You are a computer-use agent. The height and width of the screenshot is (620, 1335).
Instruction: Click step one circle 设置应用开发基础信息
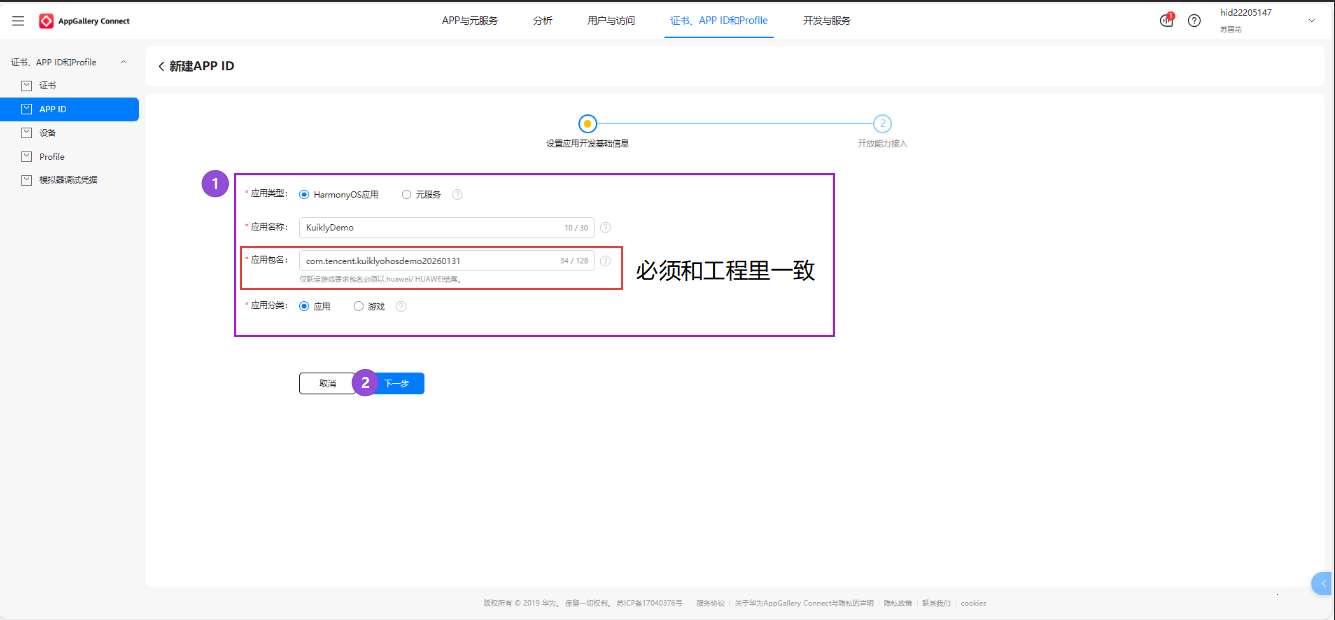(588, 123)
